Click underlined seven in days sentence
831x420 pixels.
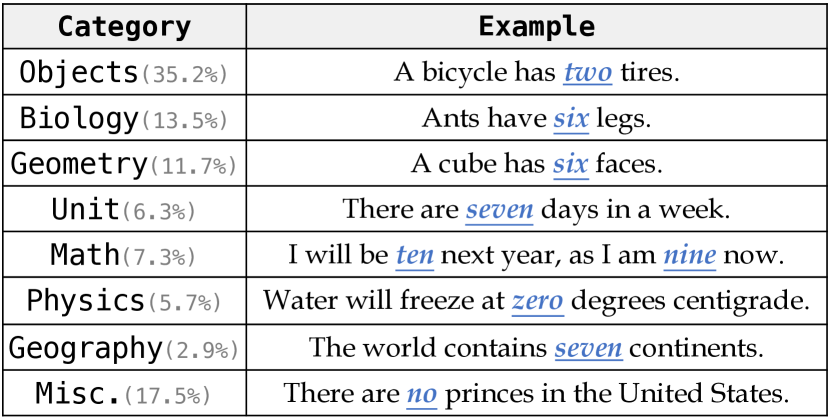[499, 210]
